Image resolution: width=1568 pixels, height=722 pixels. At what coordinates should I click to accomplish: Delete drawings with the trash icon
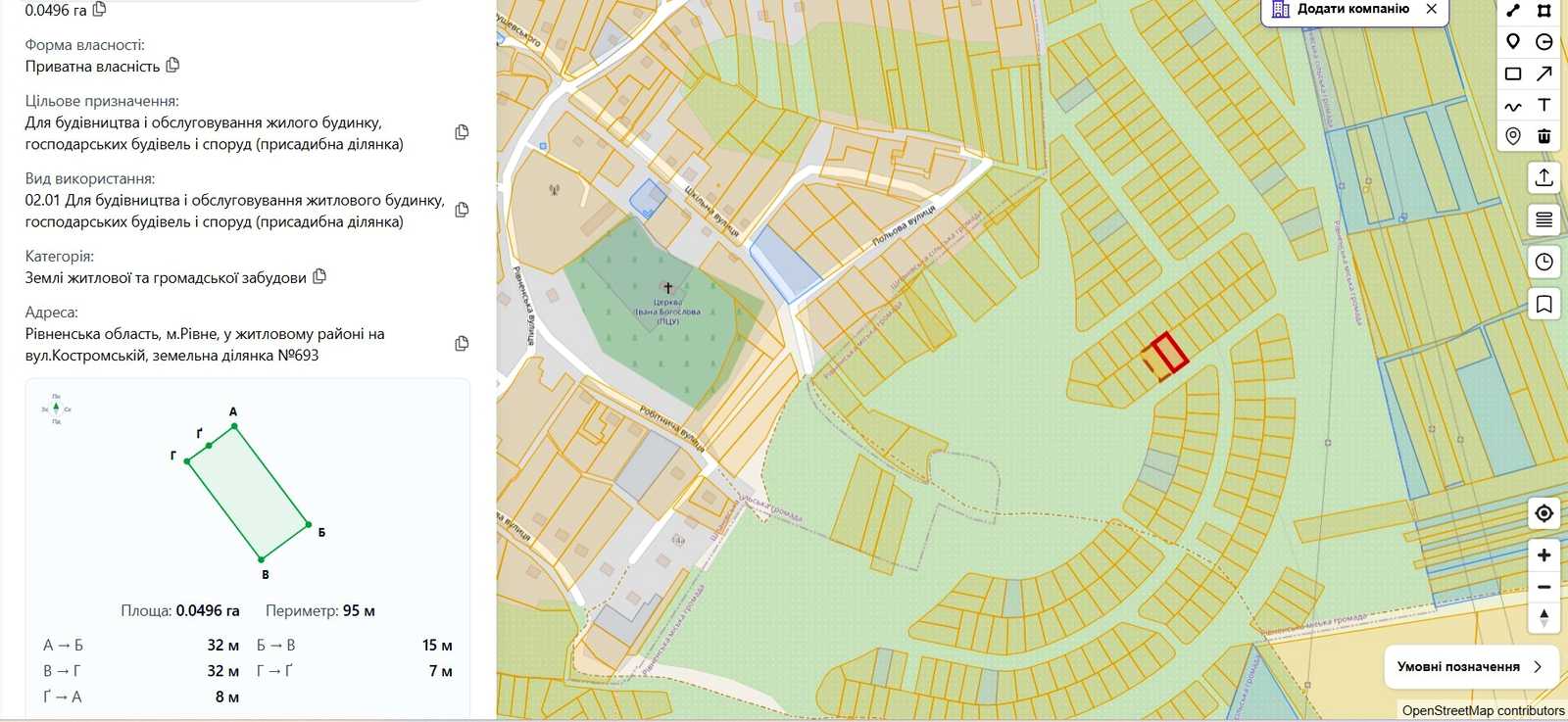click(x=1544, y=136)
